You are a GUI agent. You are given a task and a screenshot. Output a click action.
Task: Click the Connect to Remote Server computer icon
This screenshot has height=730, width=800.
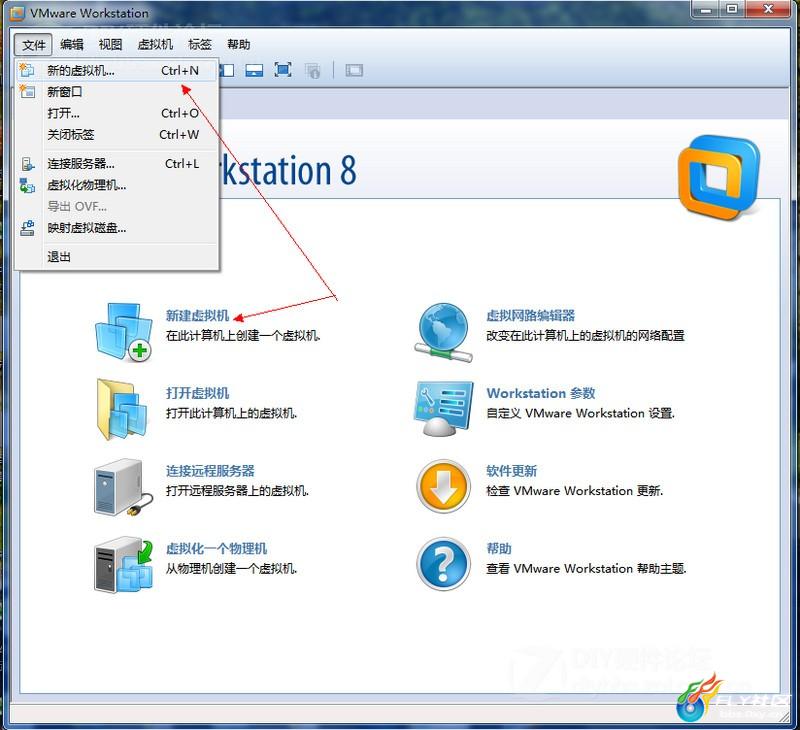(x=123, y=488)
